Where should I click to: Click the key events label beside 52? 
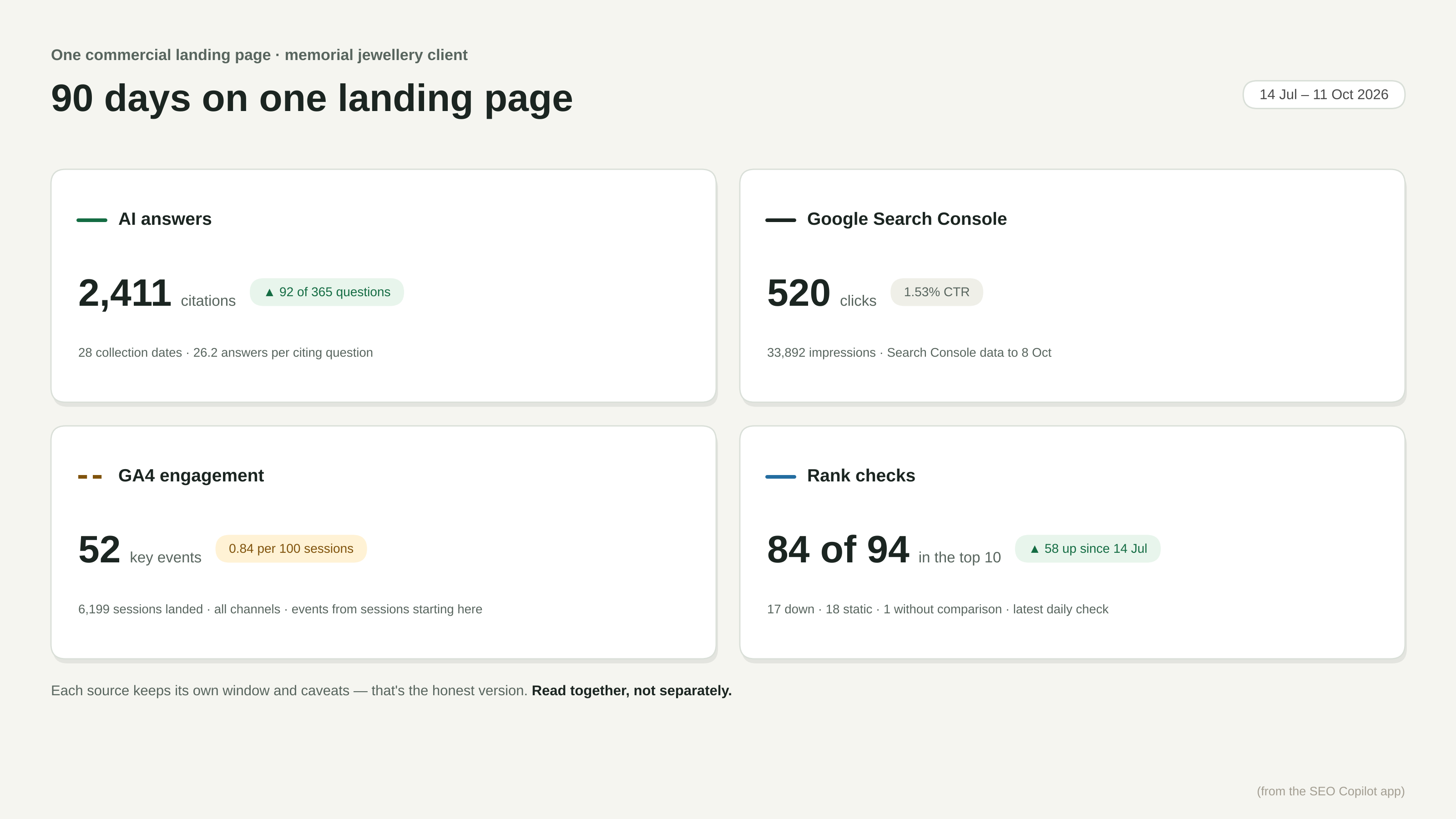[166, 557]
